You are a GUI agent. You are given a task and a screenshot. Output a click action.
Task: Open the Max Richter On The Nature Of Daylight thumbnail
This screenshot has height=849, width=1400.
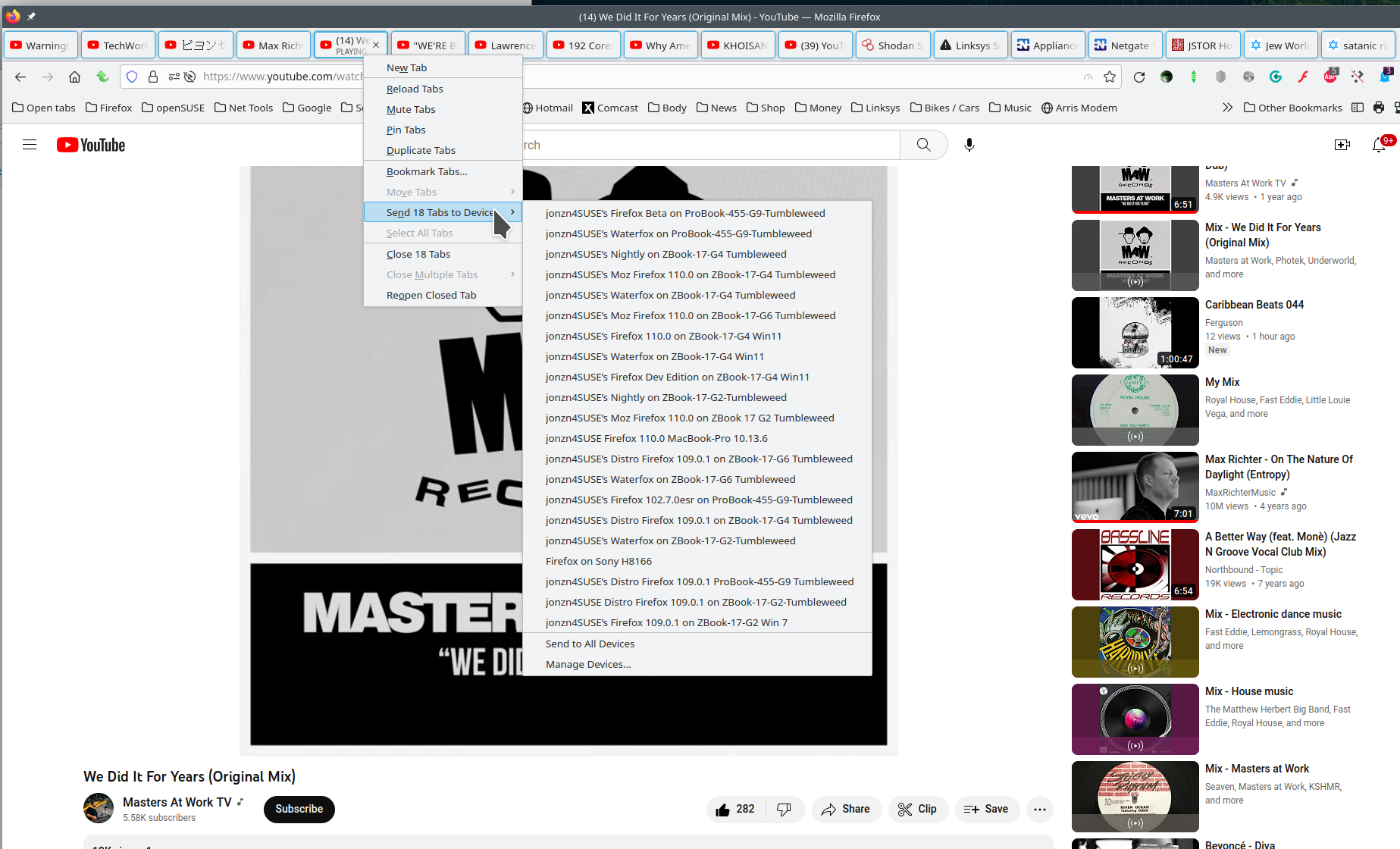click(1135, 487)
